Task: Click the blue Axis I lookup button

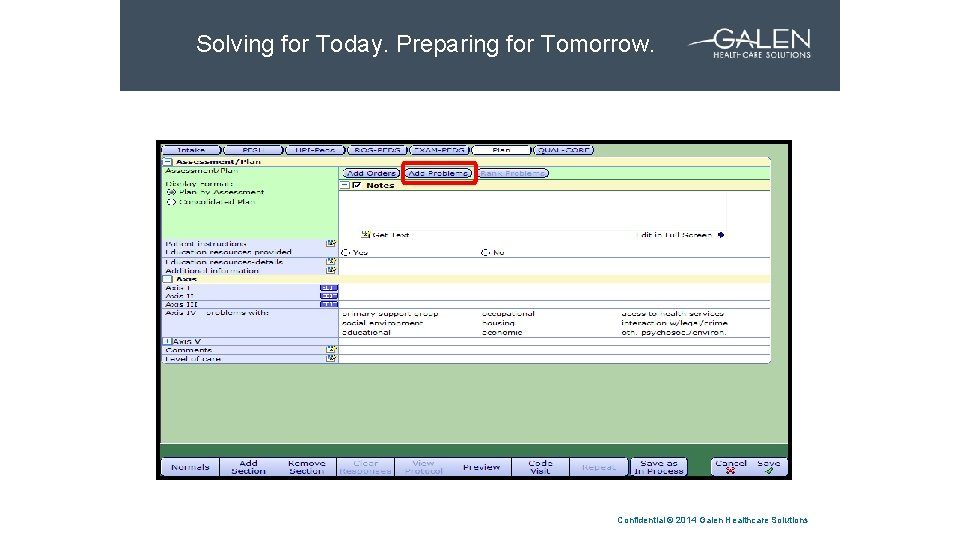Action: click(329, 288)
